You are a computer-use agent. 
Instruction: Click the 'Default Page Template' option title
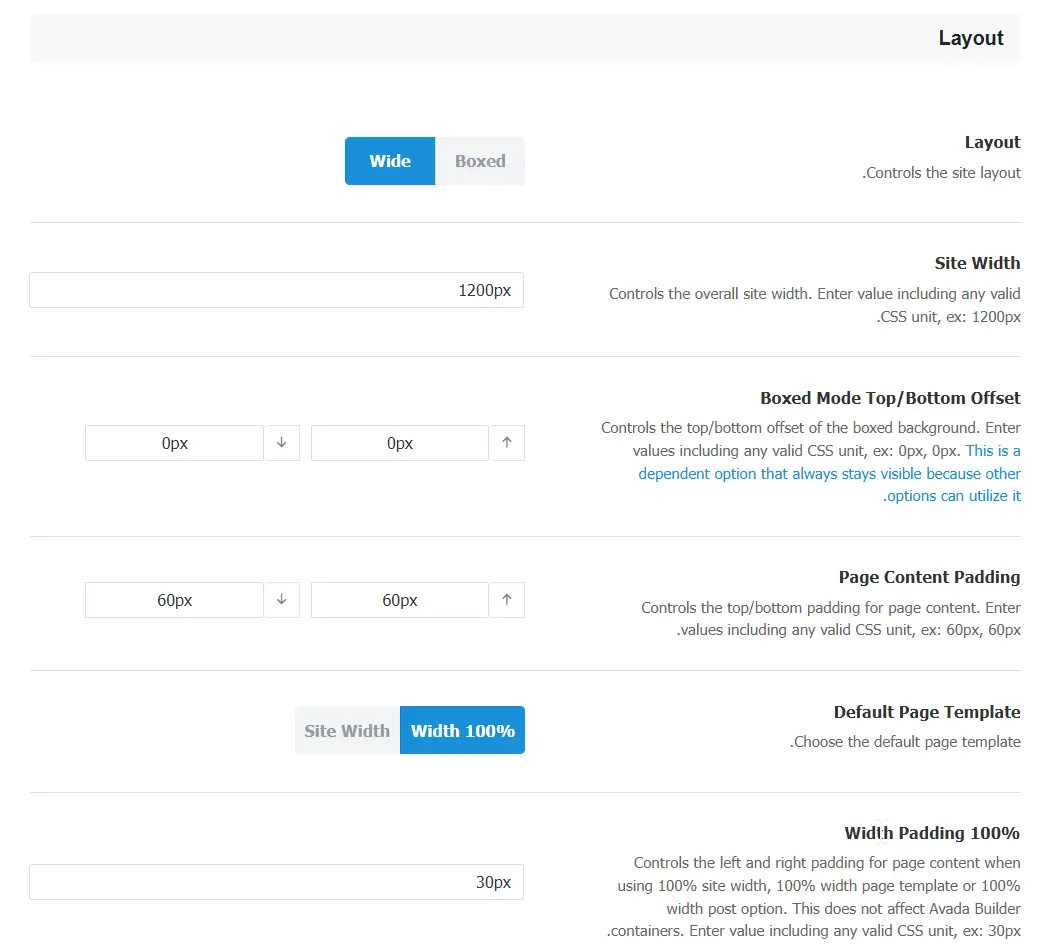927,712
